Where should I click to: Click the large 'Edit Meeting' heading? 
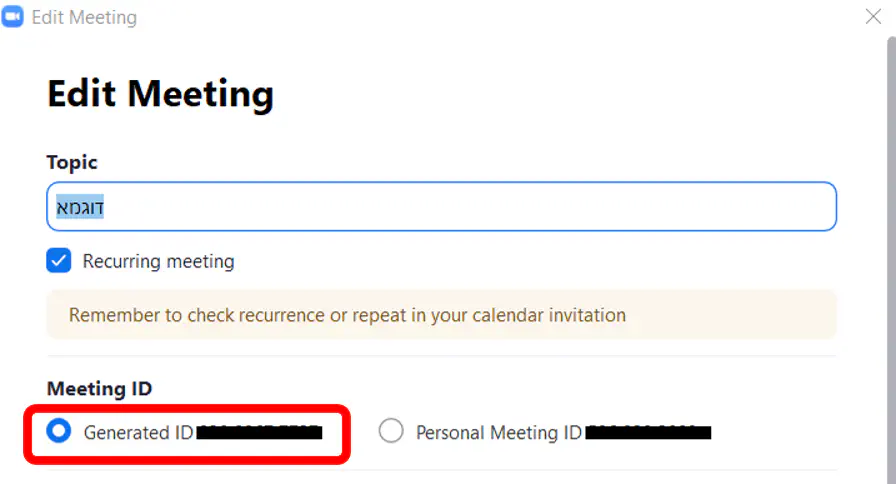coord(160,94)
